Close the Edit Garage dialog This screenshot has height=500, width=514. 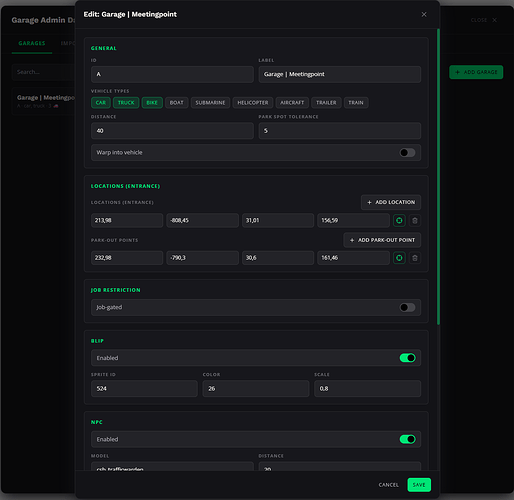click(x=424, y=14)
